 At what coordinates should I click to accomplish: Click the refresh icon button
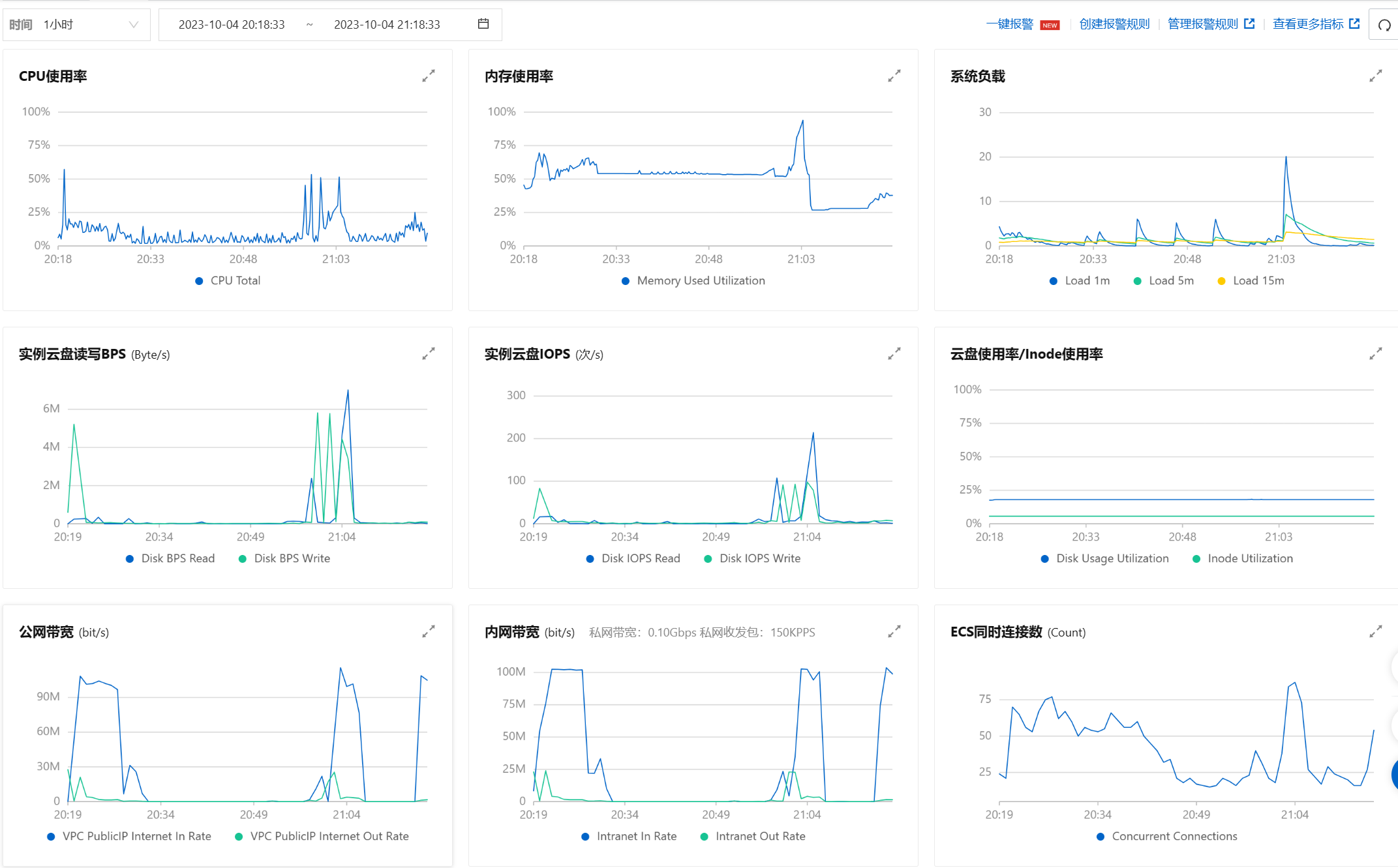point(1384,25)
